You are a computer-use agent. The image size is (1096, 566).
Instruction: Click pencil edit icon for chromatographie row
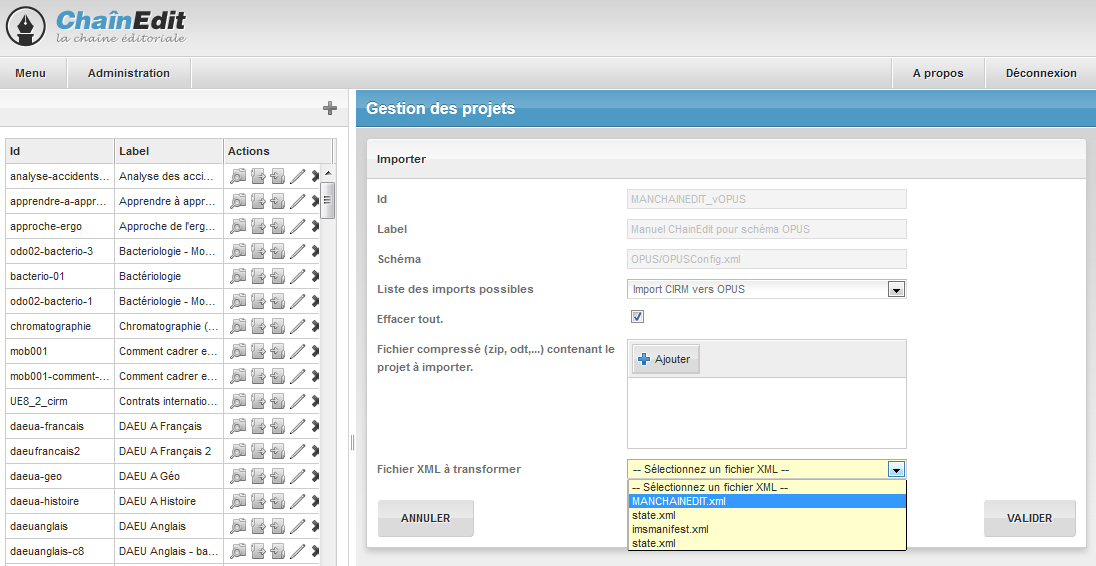coord(298,326)
